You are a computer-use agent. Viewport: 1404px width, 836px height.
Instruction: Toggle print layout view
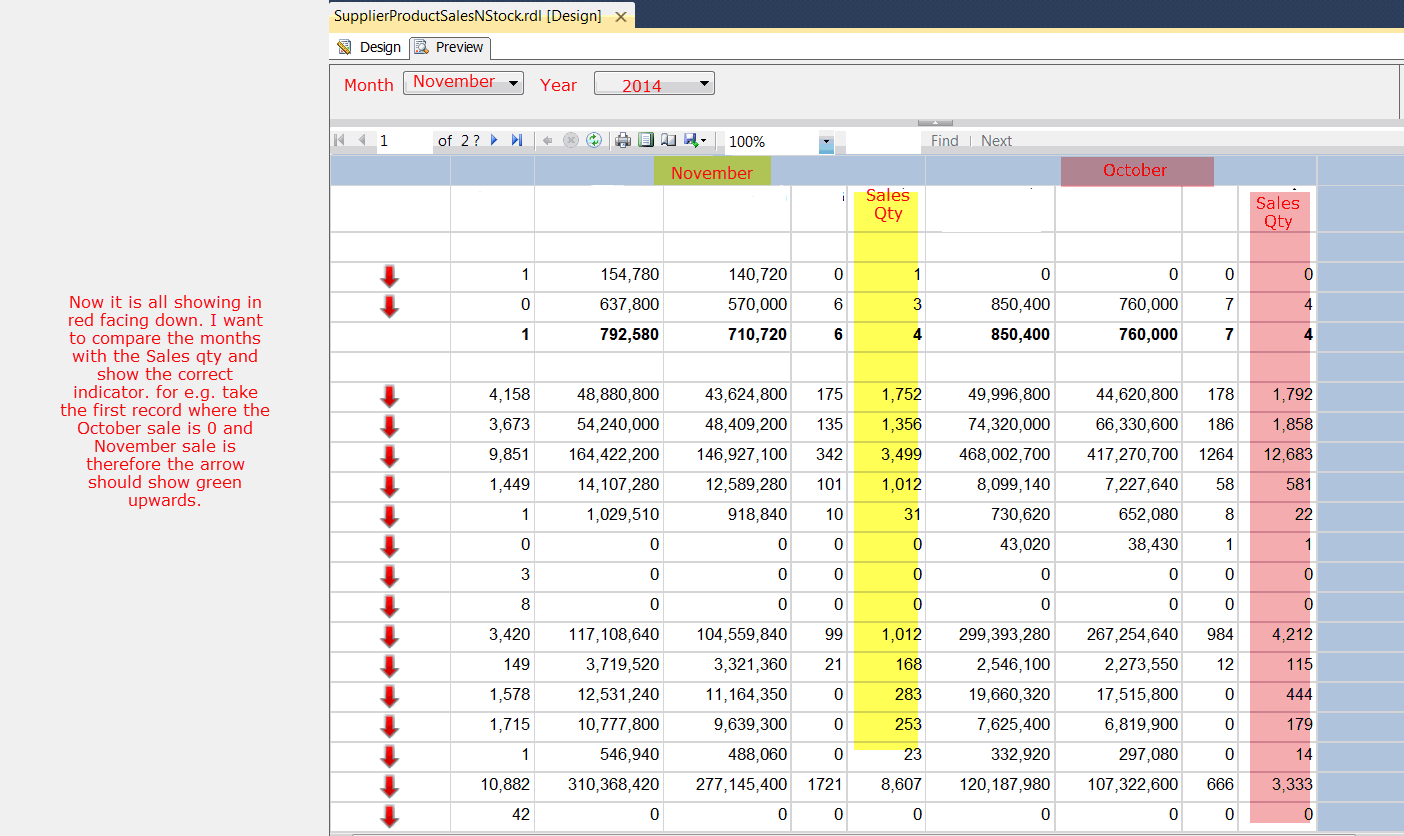[x=646, y=141]
